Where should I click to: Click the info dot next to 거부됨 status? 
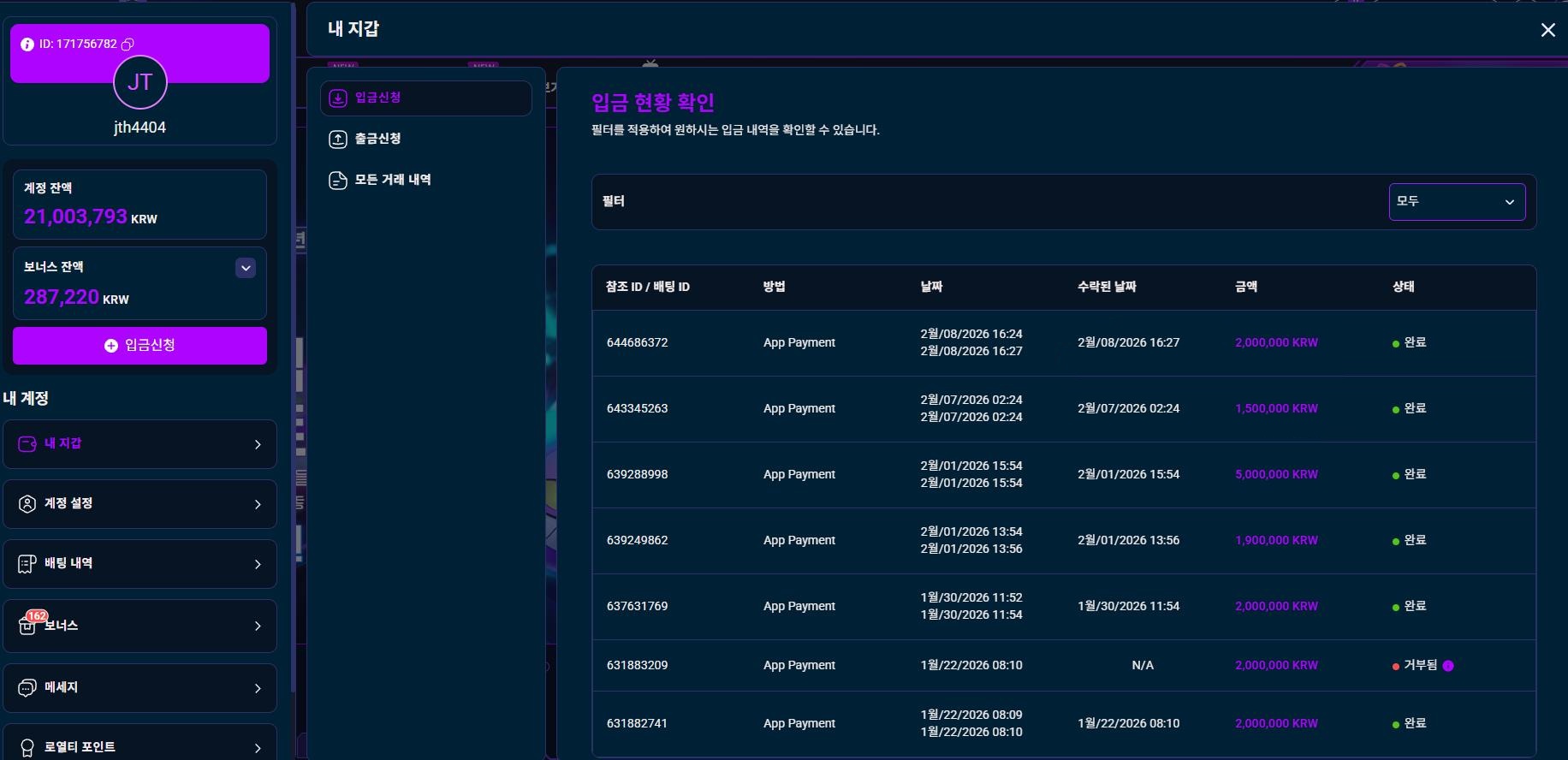(x=1448, y=666)
